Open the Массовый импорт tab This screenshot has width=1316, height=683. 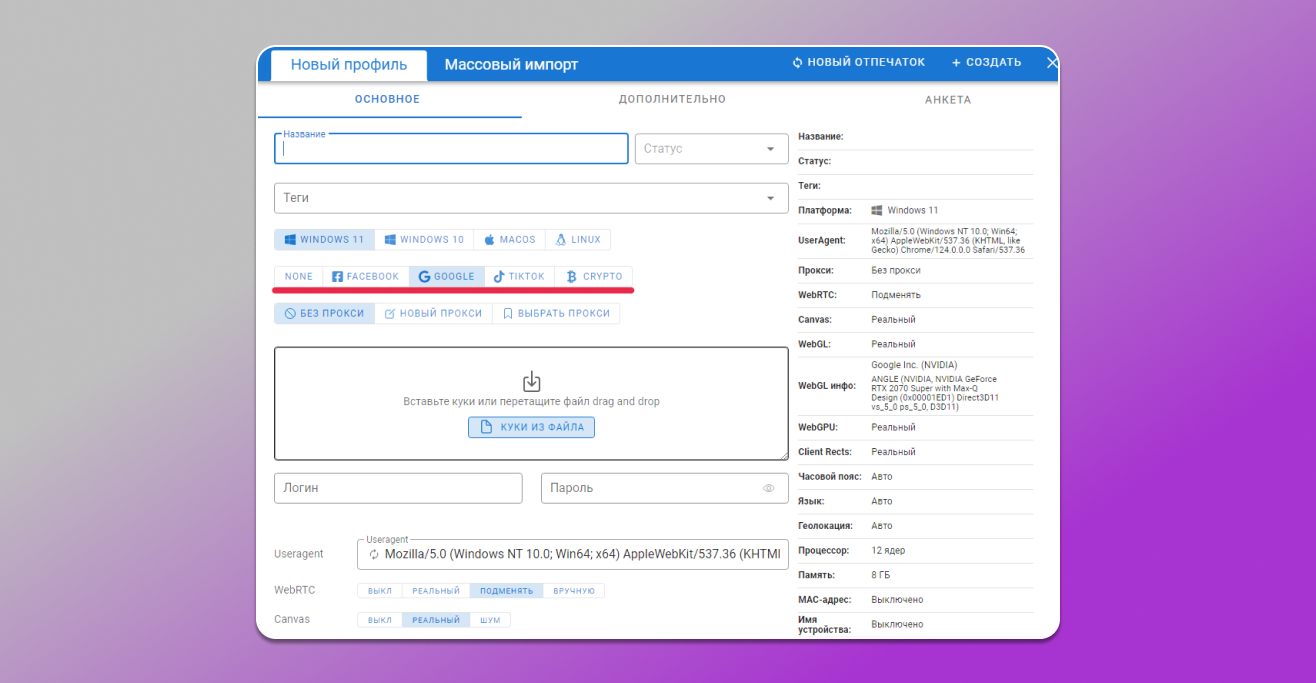point(511,65)
